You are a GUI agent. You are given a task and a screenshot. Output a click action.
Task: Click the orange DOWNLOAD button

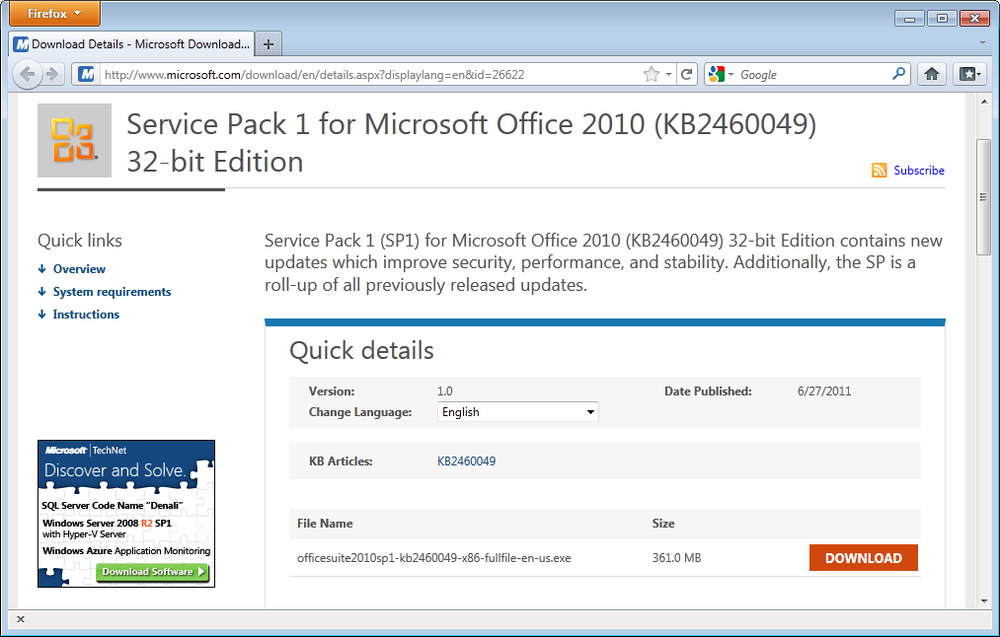point(864,558)
